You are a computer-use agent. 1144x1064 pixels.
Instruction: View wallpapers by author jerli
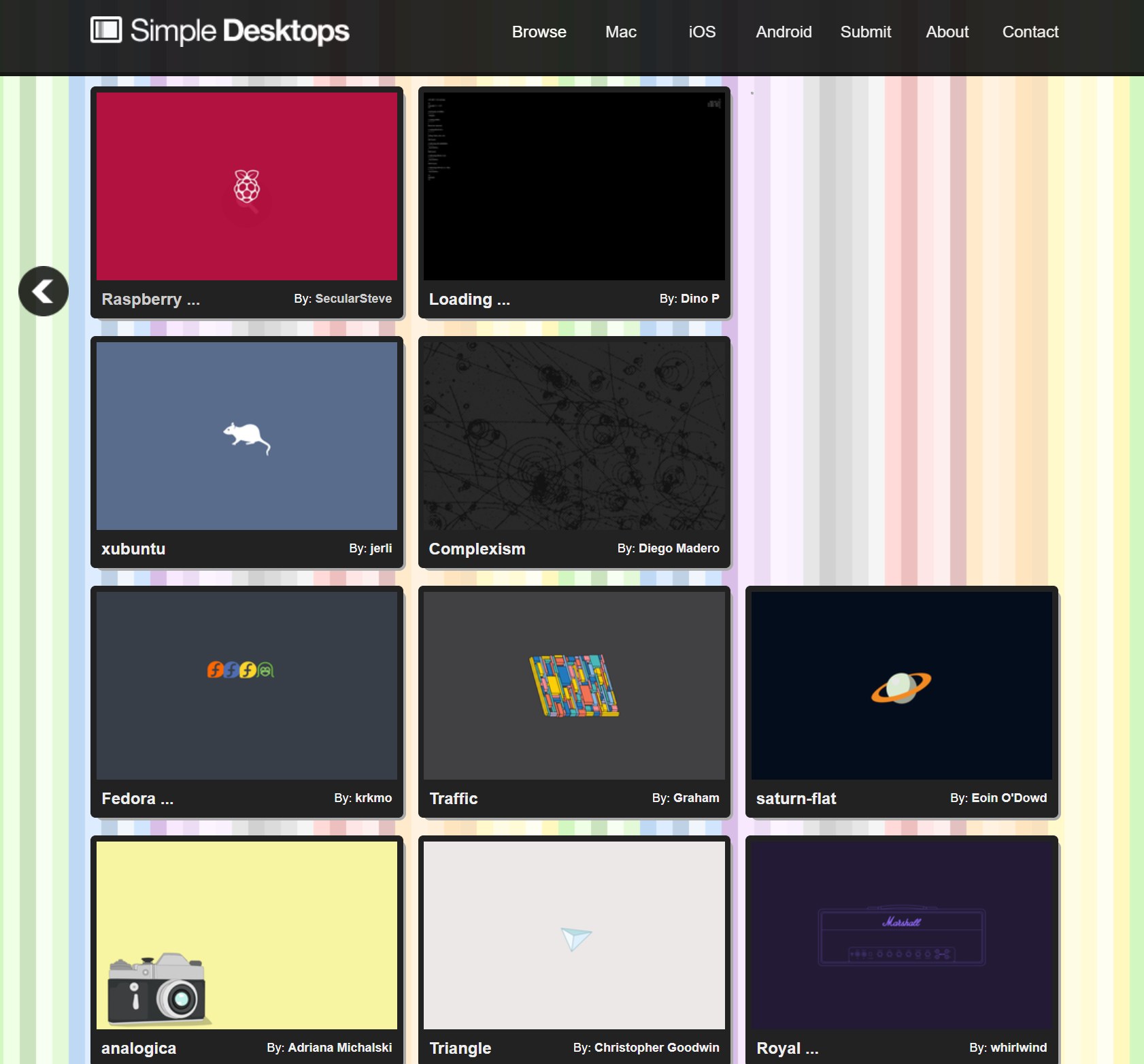point(380,548)
